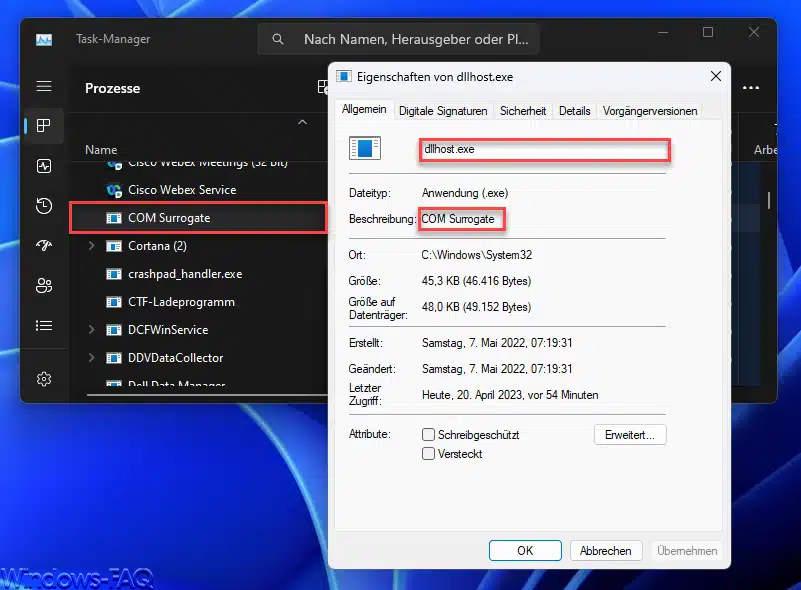
Task: Click the sort chevron above Name column
Action: pyautogui.click(x=302, y=122)
